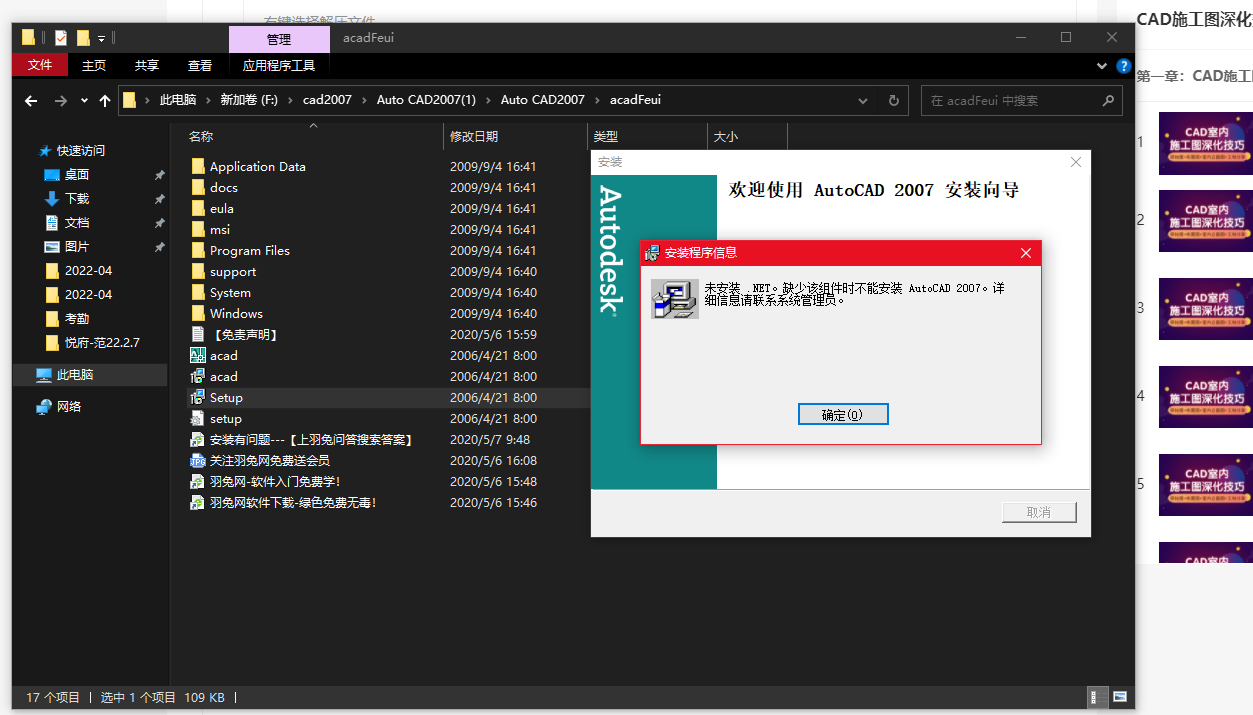Viewport: 1253px width, 715px height.
Task: Click the 取消 button in install wizard
Action: click(1039, 512)
